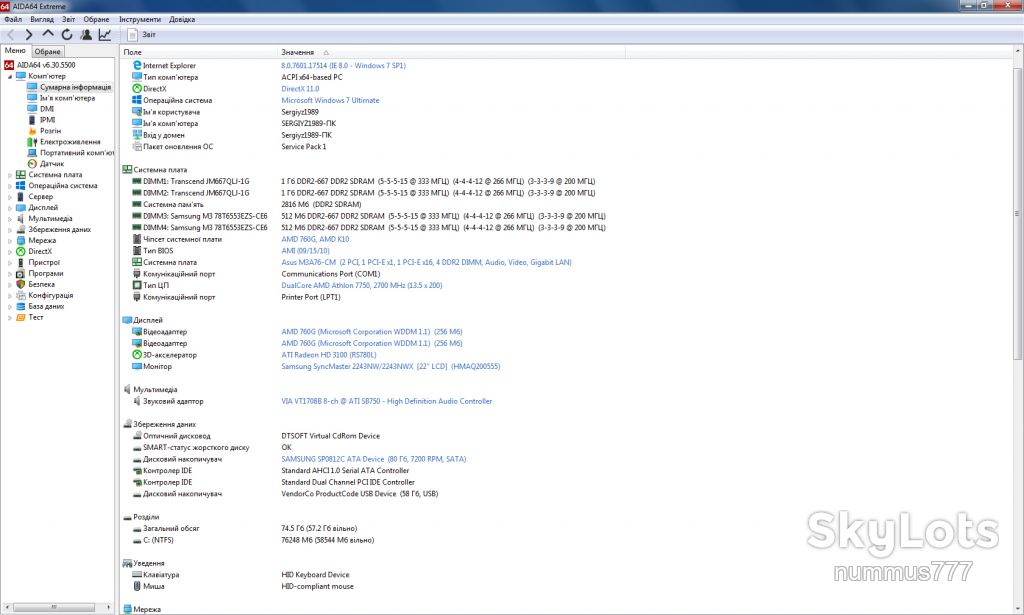Switch to the Обране tab
The image size is (1024, 615).
click(x=48, y=52)
